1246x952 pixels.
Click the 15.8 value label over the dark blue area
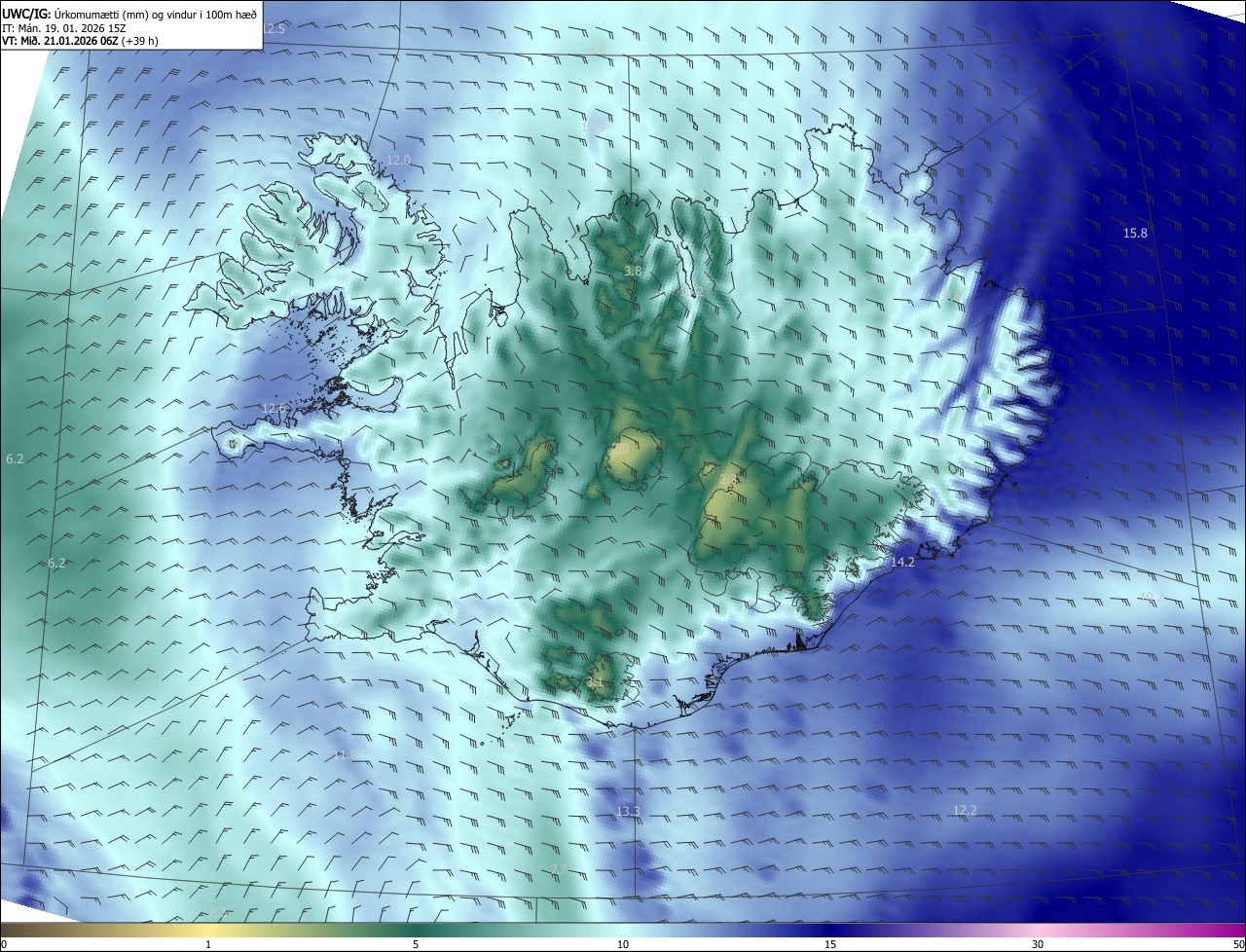[1135, 234]
